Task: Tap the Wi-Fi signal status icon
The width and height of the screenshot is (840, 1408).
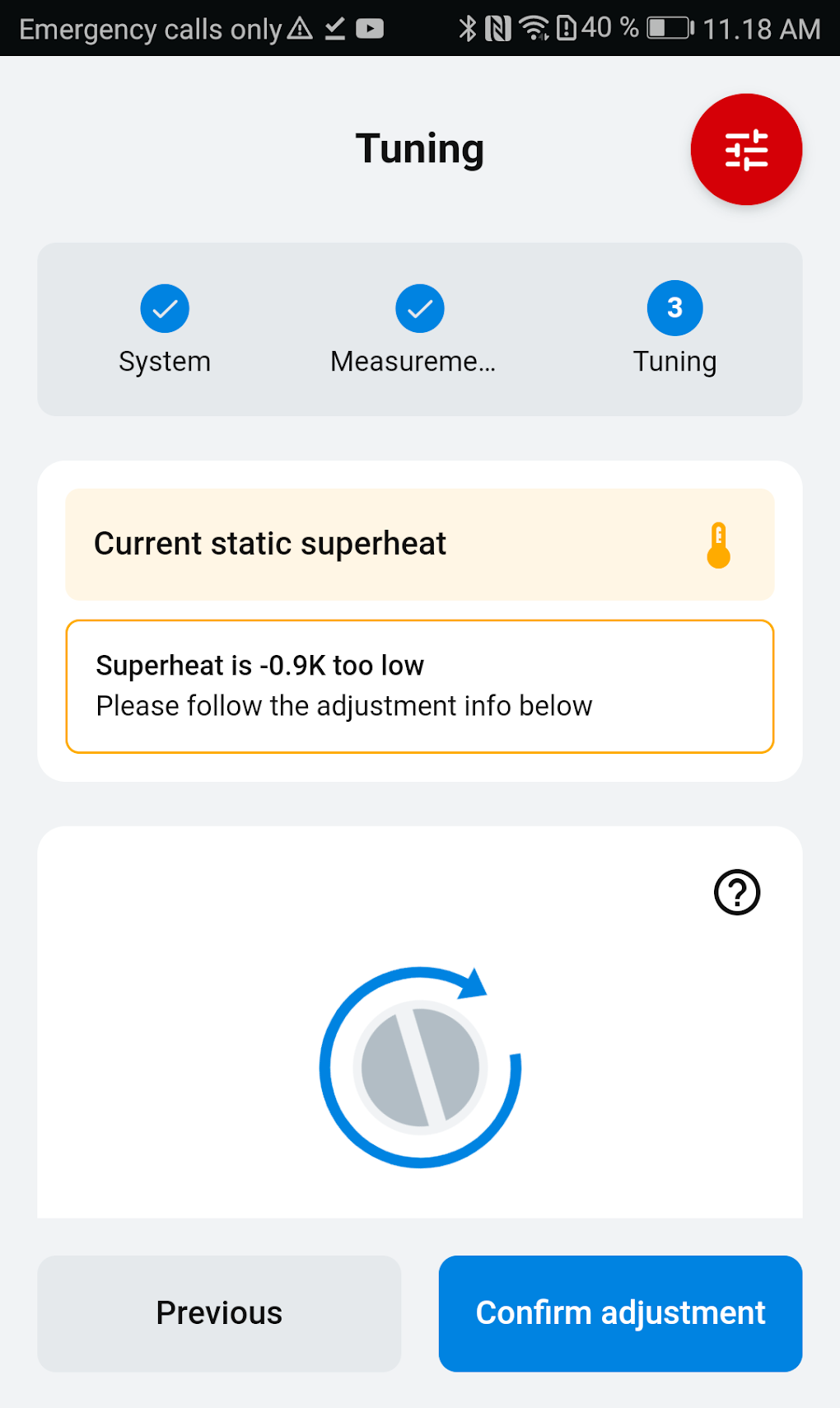Action: coord(534,29)
